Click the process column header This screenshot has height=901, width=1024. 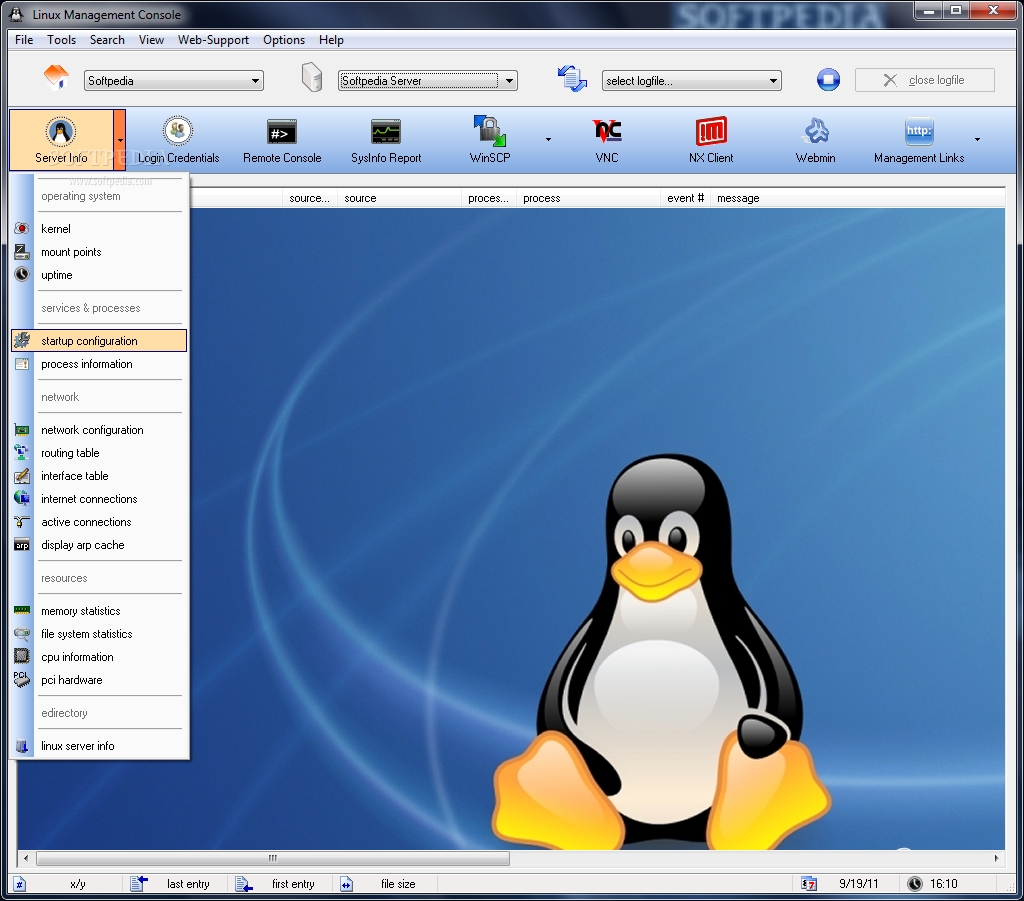(x=588, y=198)
